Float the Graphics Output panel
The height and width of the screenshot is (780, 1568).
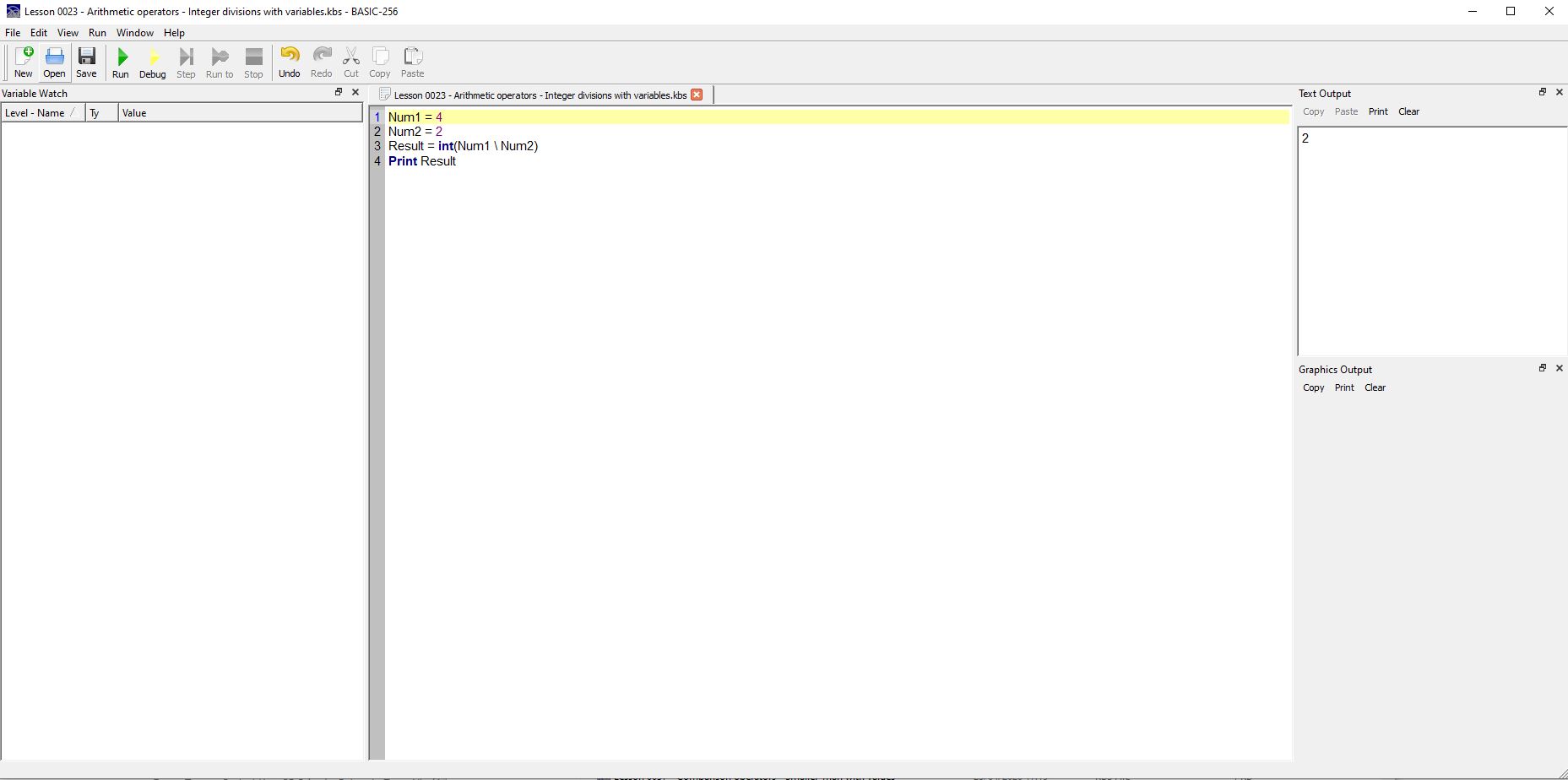coord(1542,368)
